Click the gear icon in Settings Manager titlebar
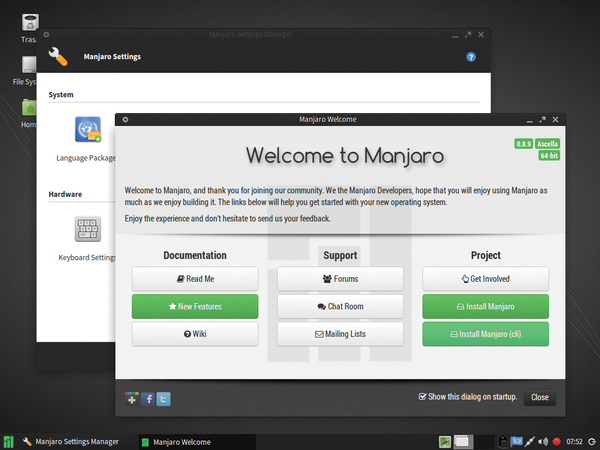 [46, 34]
